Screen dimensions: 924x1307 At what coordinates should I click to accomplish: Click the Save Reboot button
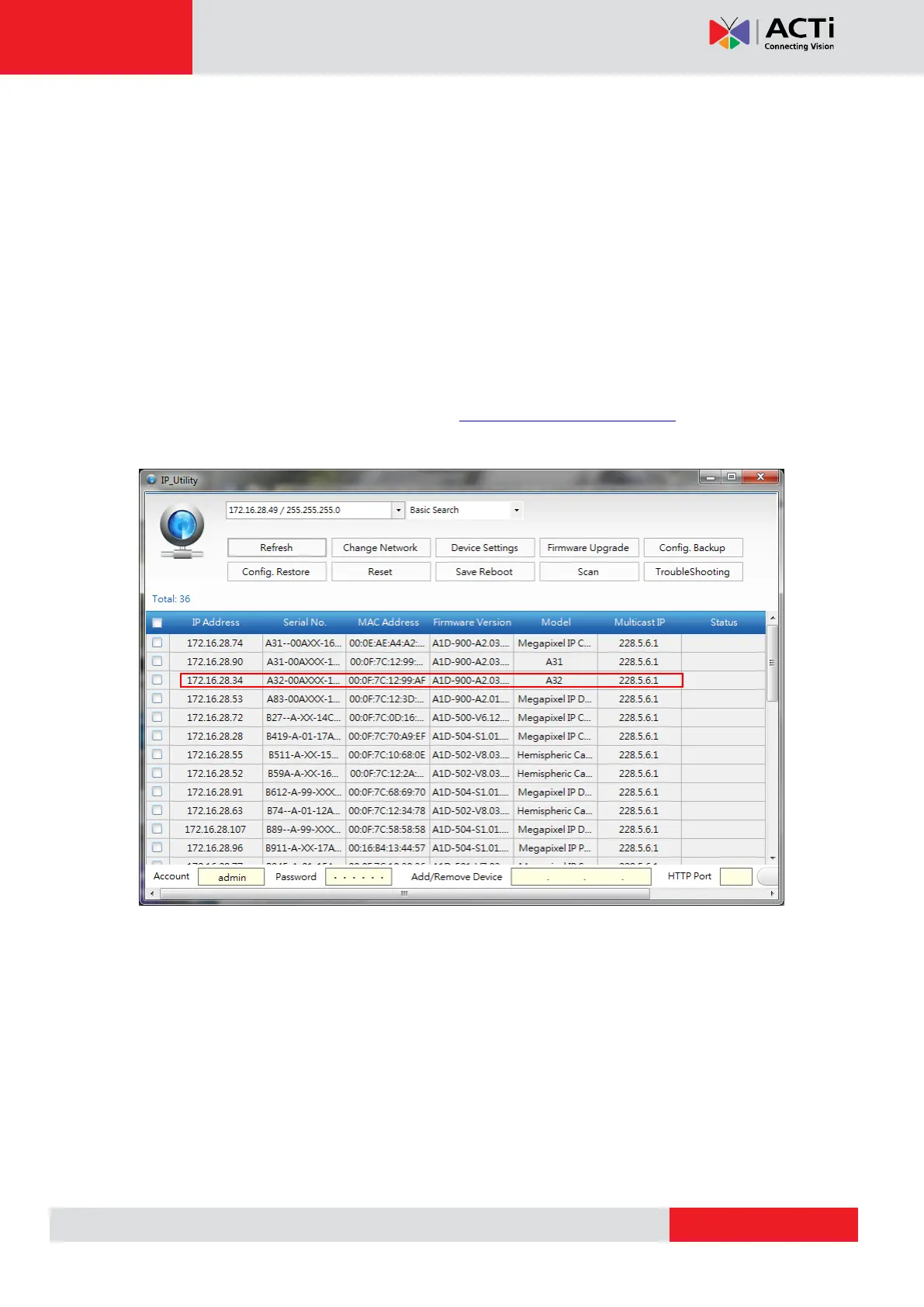484,572
